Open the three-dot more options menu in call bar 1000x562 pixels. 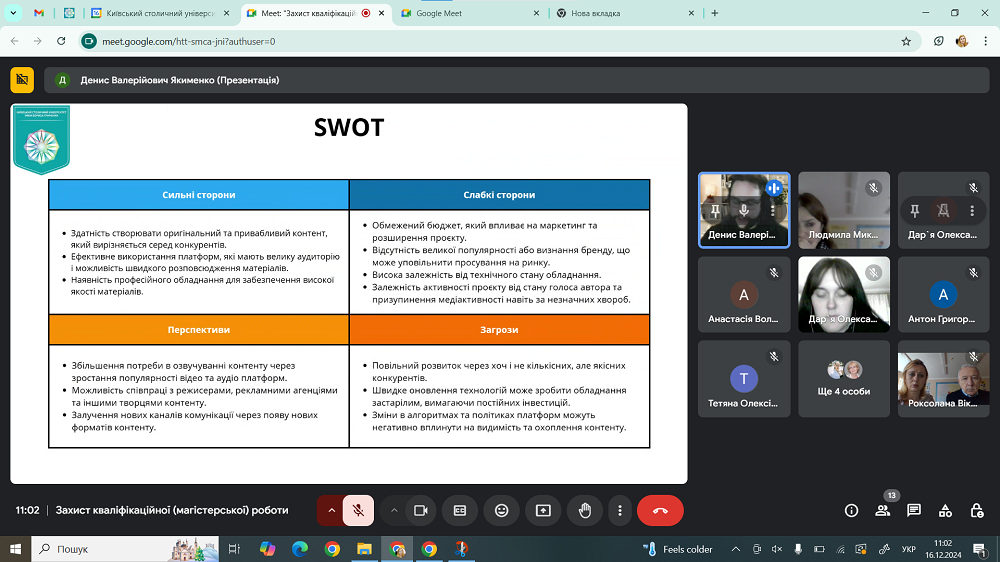(620, 510)
